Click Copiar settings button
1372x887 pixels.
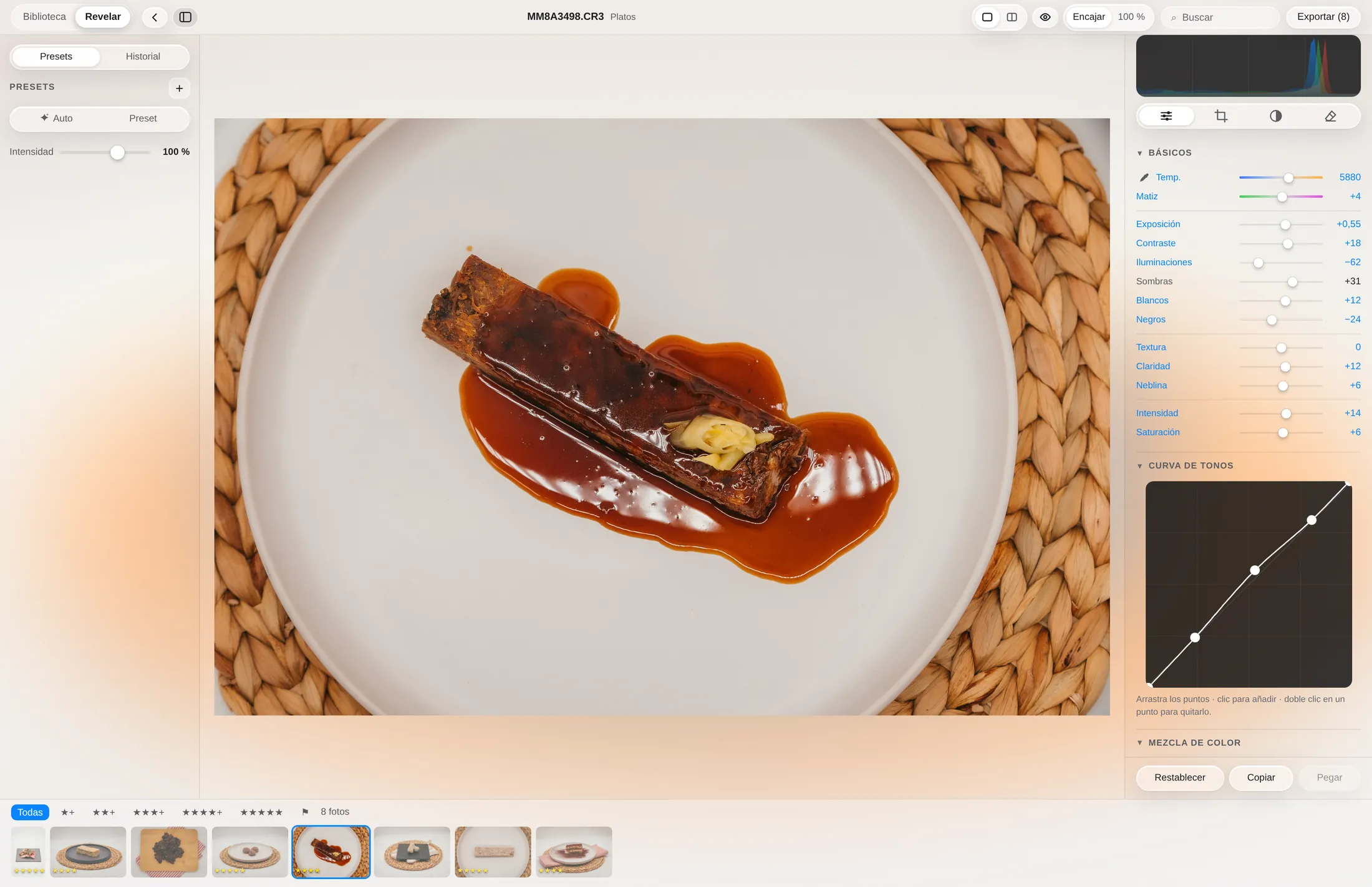(1261, 777)
